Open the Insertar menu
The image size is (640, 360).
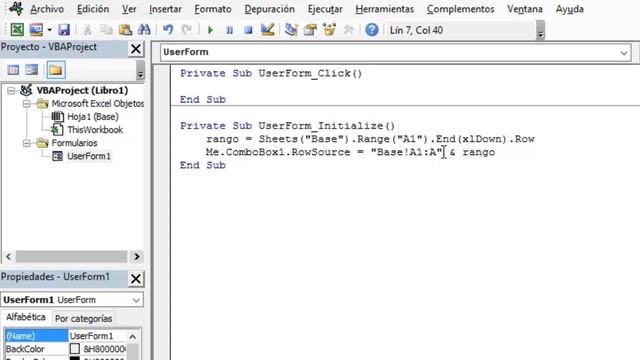click(165, 9)
